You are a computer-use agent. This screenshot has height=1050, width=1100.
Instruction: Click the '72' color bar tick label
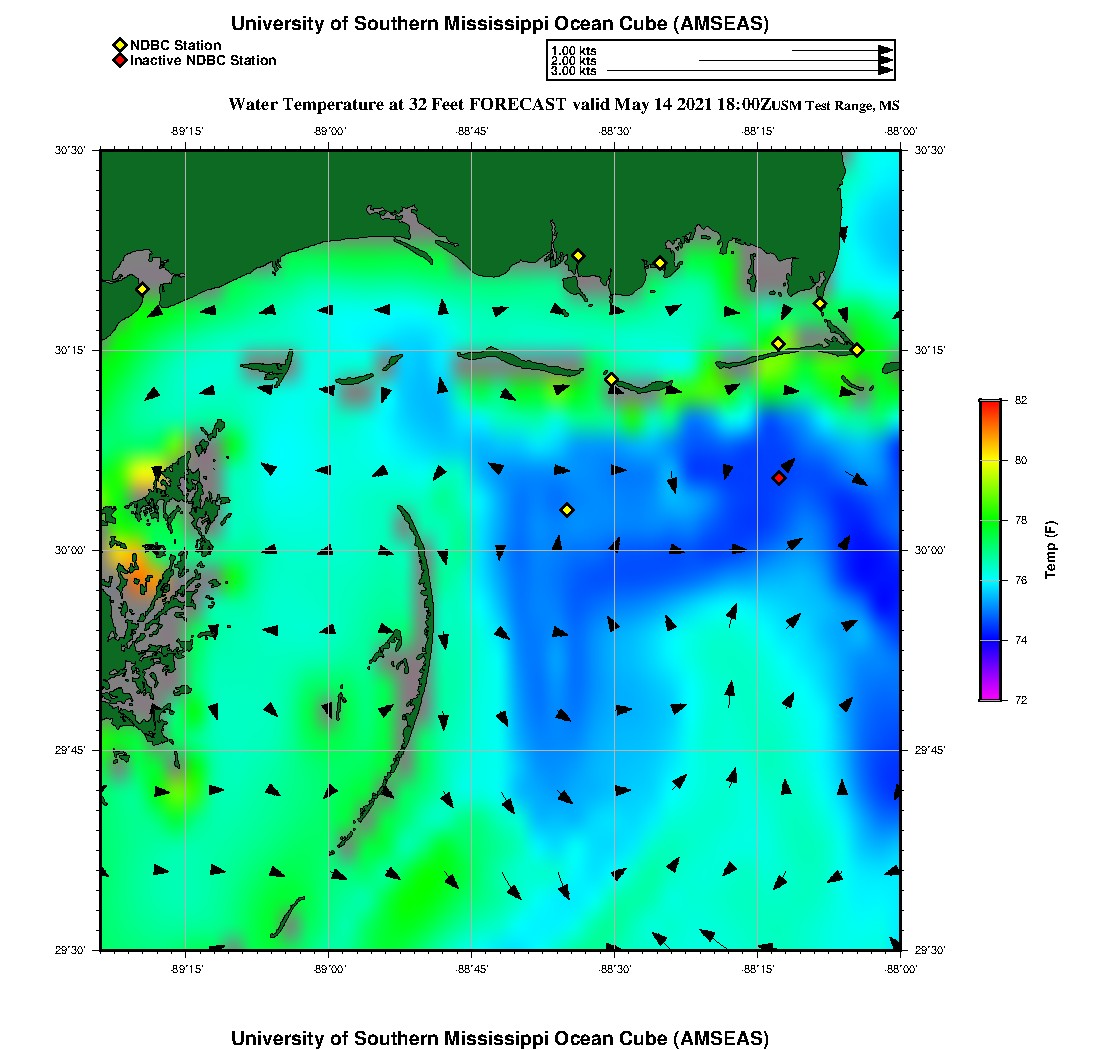[x=1021, y=700]
